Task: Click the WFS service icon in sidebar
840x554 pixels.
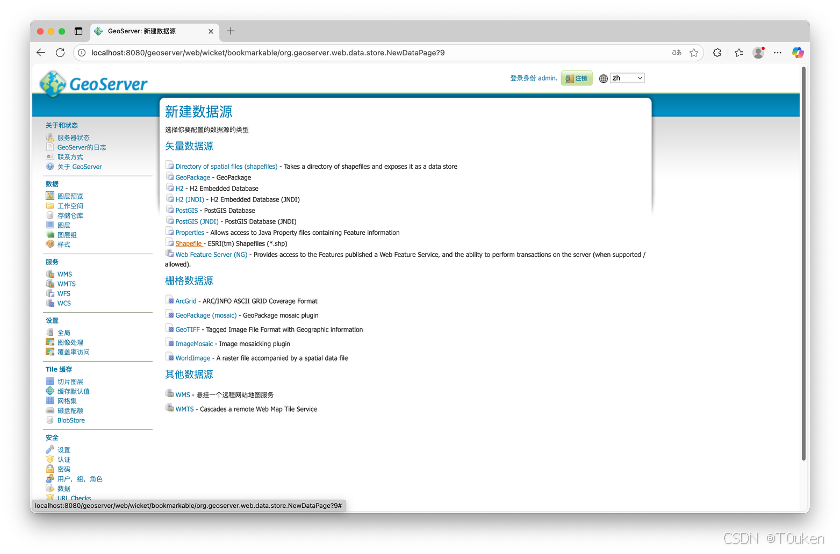Action: click(50, 294)
